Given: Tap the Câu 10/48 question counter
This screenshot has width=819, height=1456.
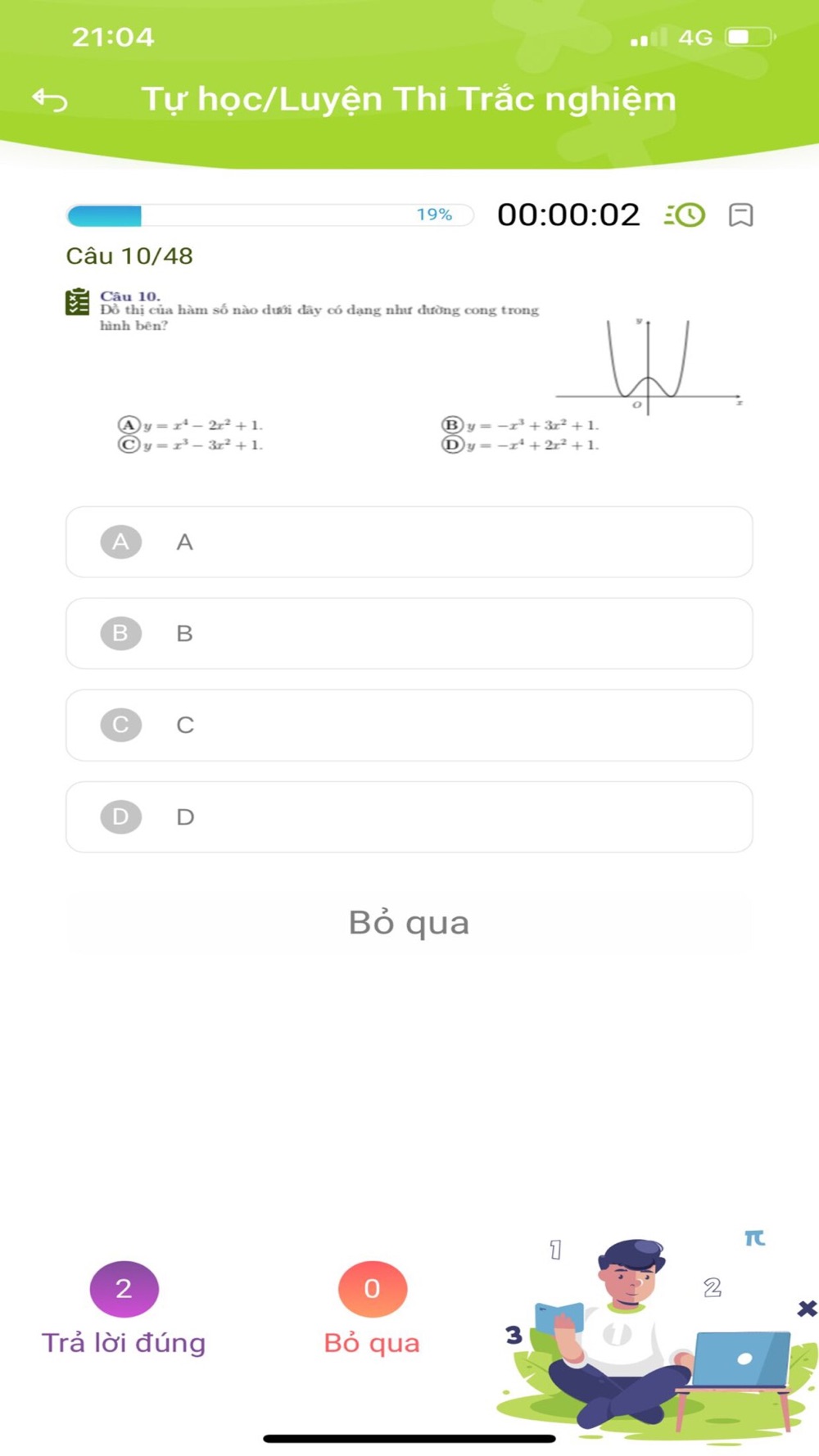Looking at the screenshot, I should point(129,256).
